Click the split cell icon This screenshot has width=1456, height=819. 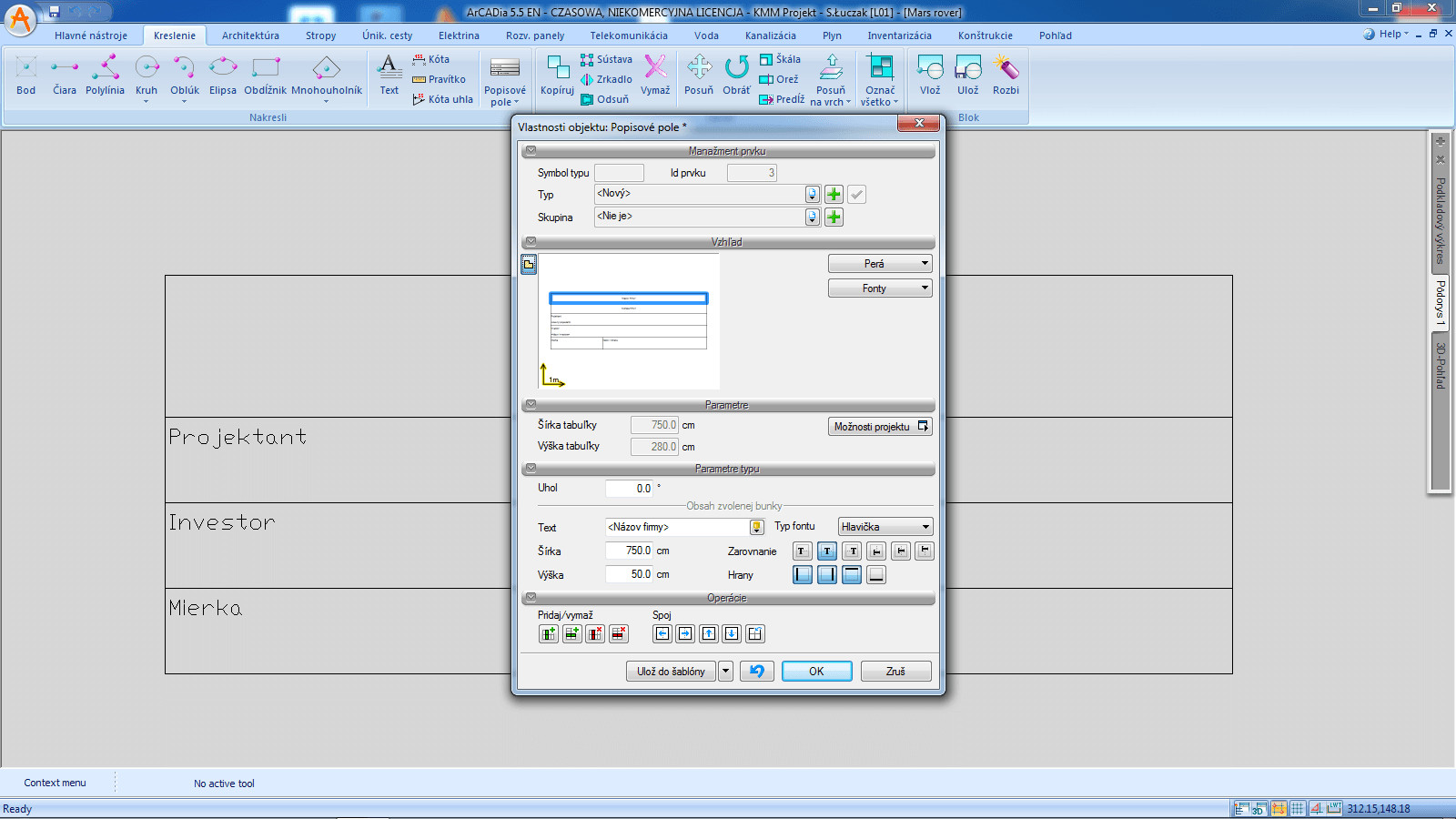tap(755, 633)
